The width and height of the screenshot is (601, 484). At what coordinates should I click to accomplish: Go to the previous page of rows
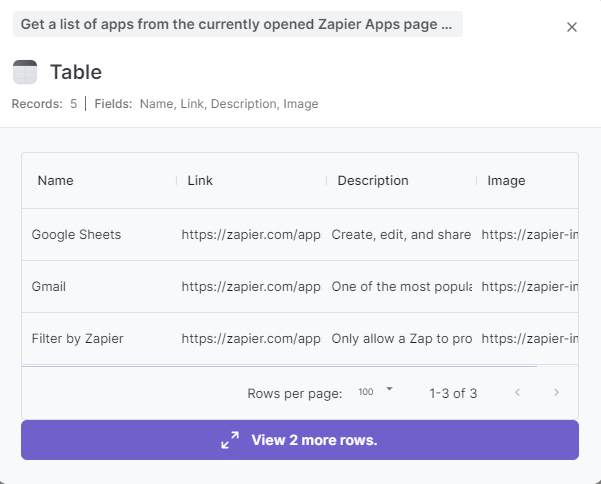click(x=517, y=392)
